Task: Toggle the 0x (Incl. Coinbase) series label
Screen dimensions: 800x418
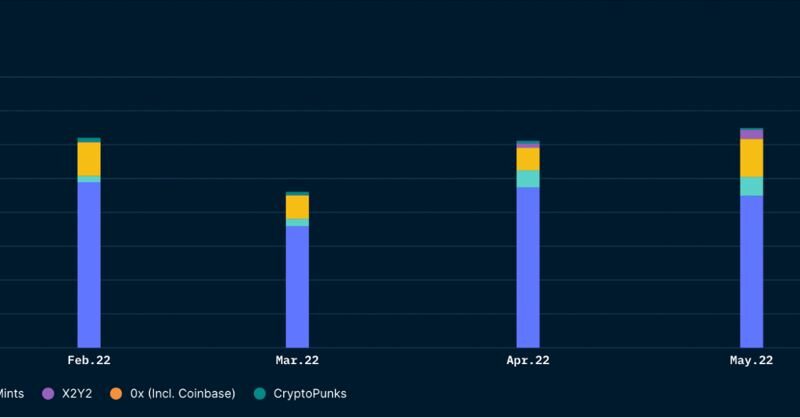Action: point(183,394)
